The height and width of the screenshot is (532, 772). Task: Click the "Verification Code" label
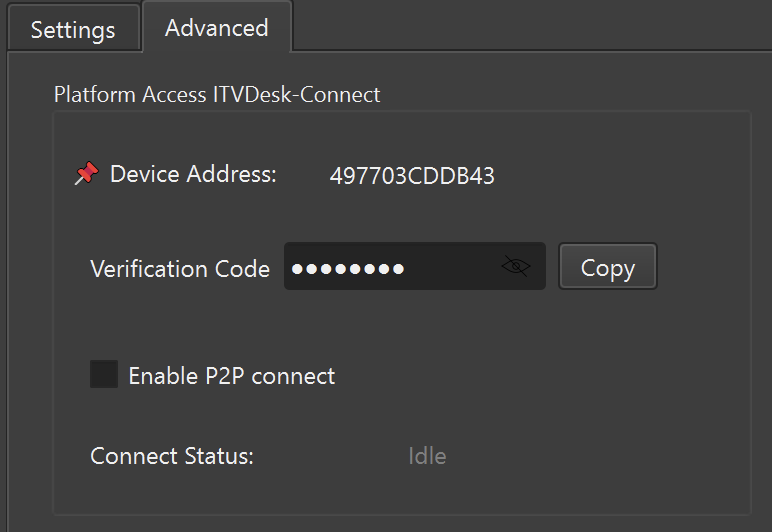tap(180, 268)
